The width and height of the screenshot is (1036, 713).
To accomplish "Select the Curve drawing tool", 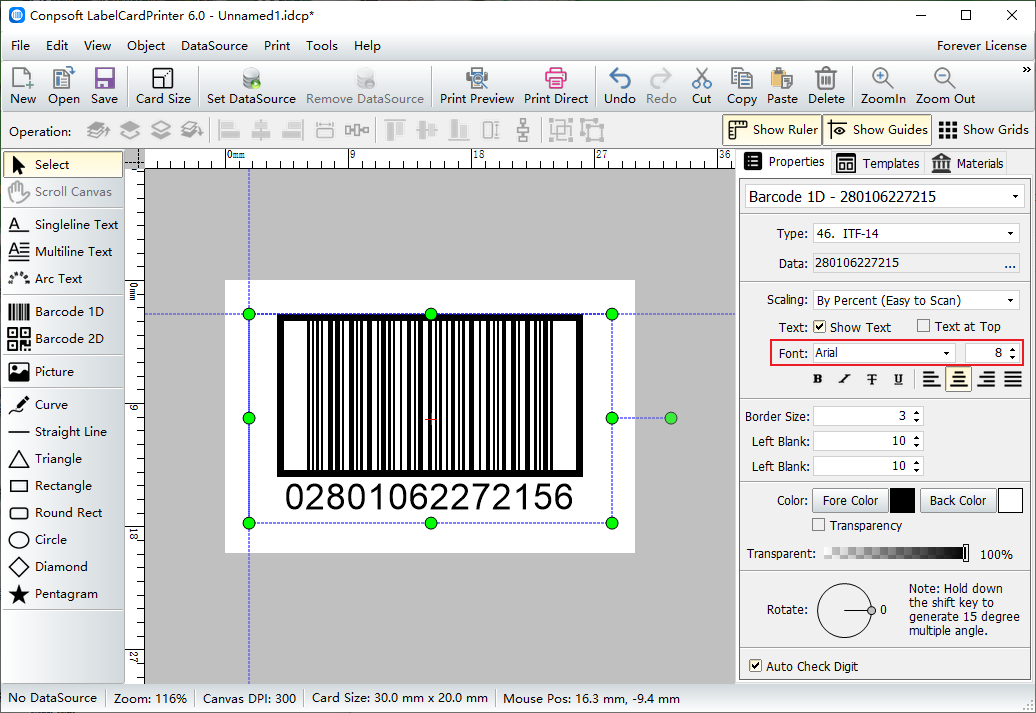I will [x=63, y=404].
